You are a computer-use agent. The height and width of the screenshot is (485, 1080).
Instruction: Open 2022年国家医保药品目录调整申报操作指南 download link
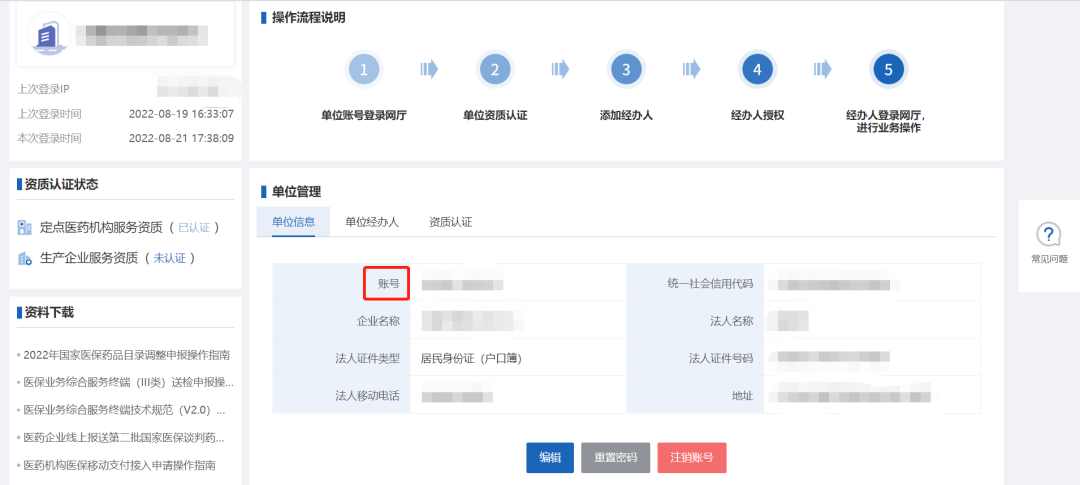[126, 354]
